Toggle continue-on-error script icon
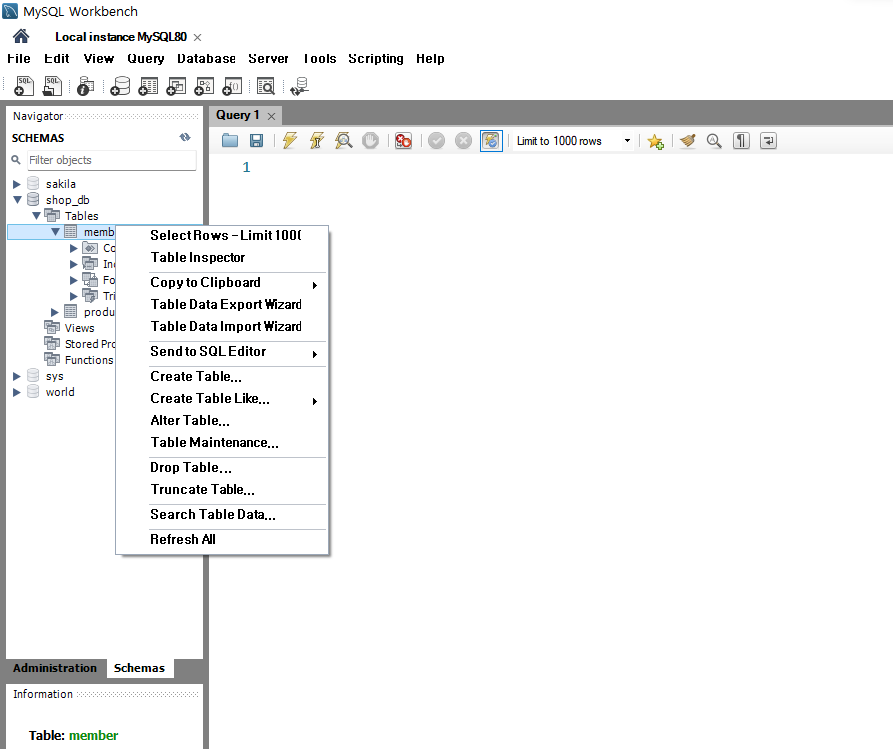Screen dimensions: 893x749 (x=403, y=141)
